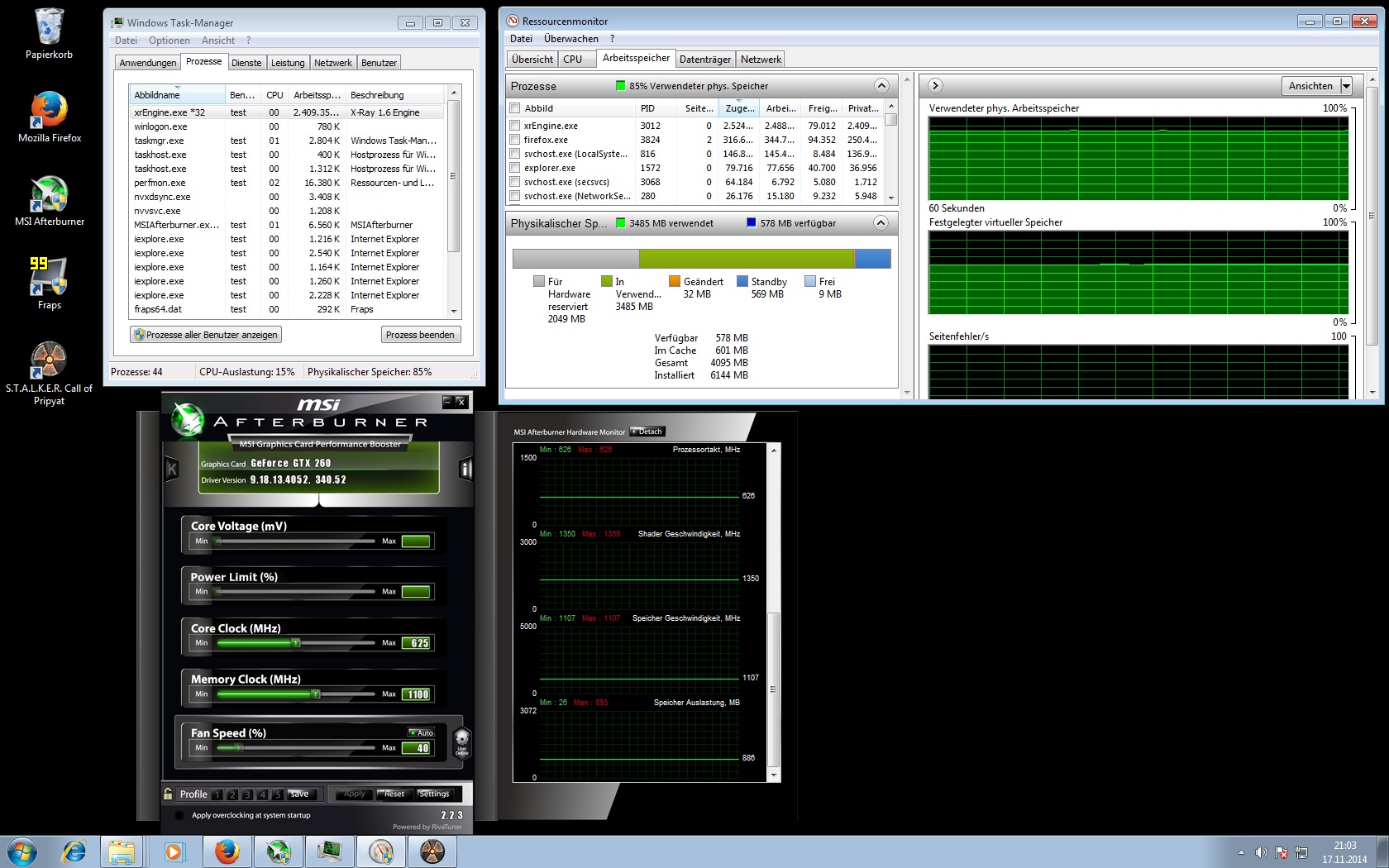Switch to MSI Afterburner taskbar button

(279, 851)
